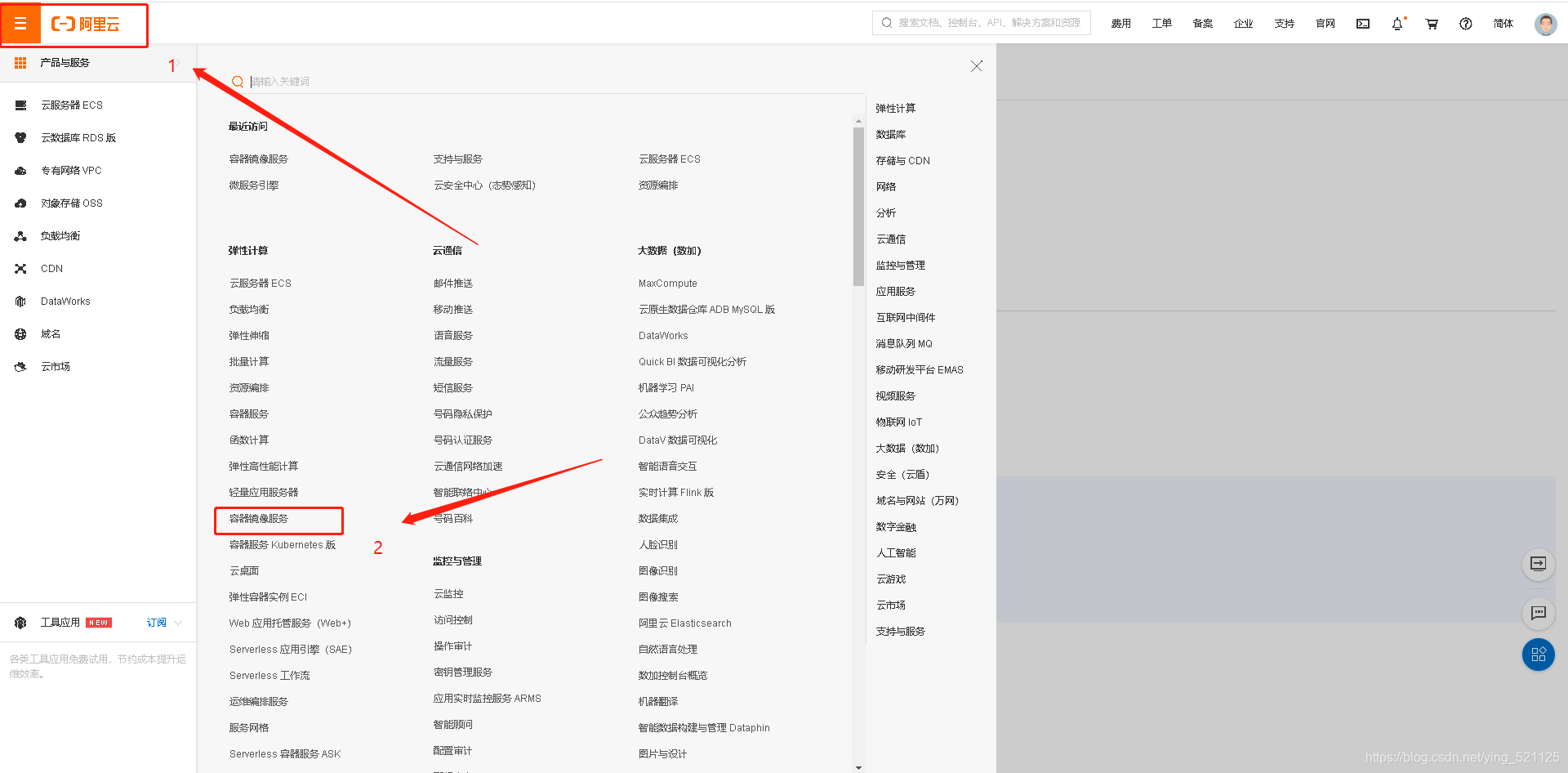This screenshot has height=773, width=1568.
Task: Expand the 工具应用 chevron
Action: (178, 623)
